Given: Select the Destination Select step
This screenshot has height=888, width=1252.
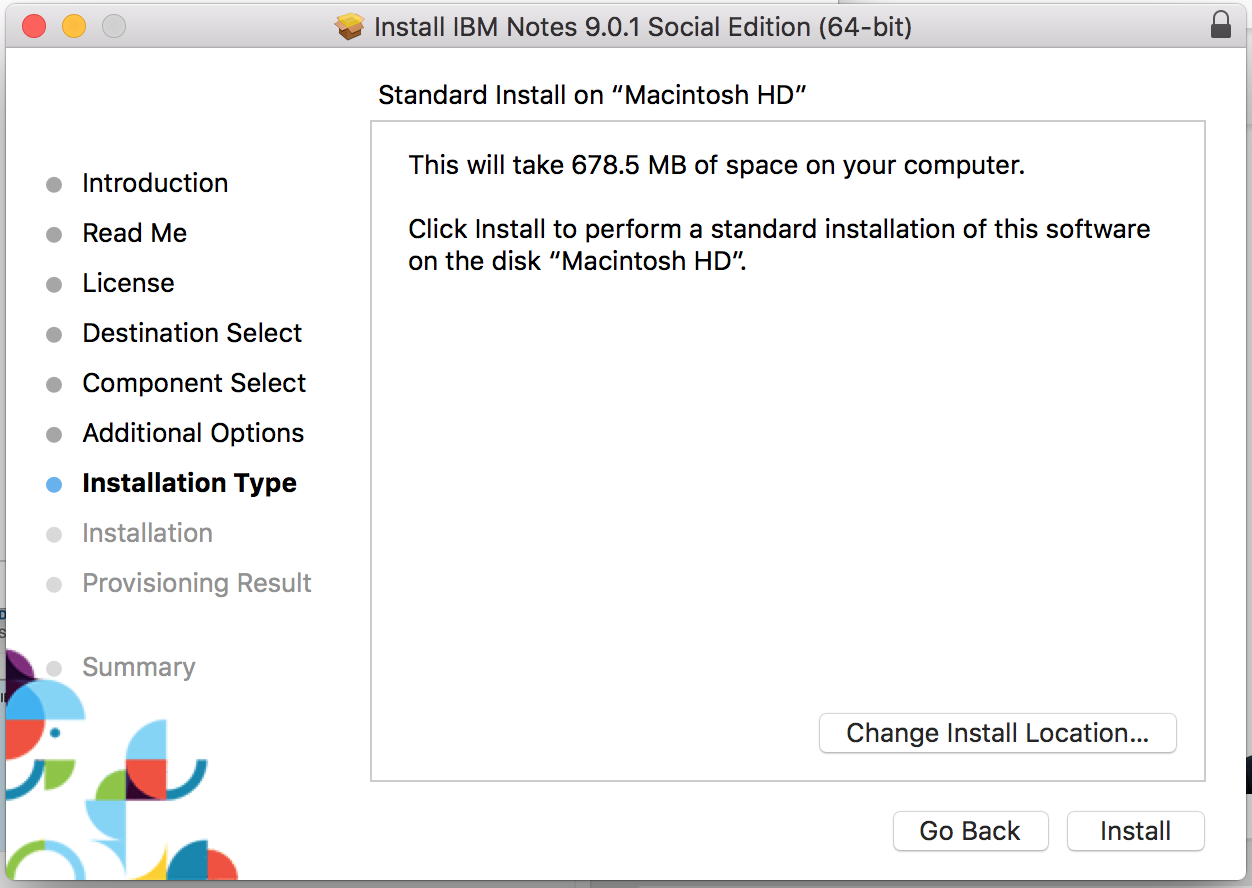Looking at the screenshot, I should tap(192, 333).
